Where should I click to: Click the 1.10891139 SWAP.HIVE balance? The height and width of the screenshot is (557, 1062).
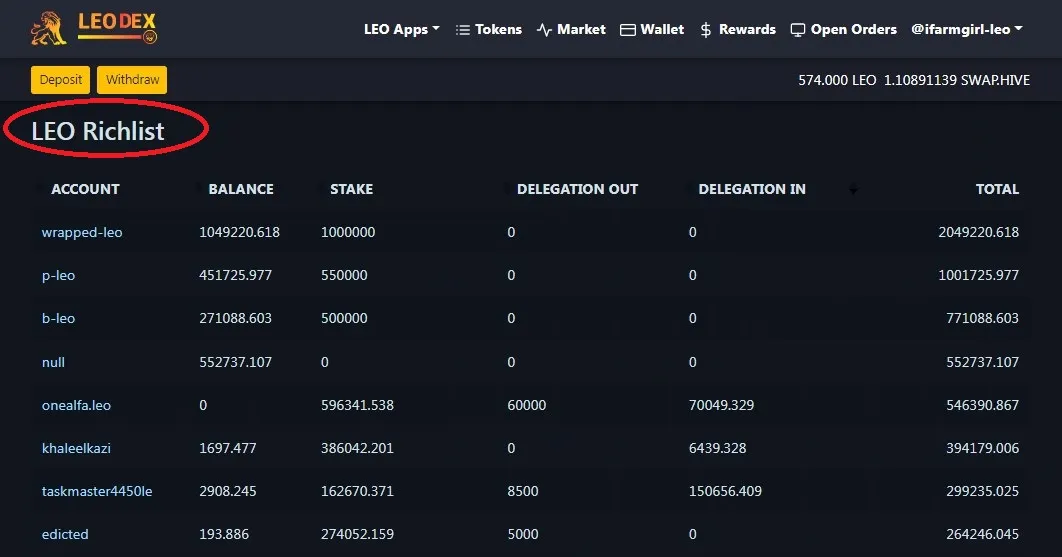pyautogui.click(x=957, y=80)
